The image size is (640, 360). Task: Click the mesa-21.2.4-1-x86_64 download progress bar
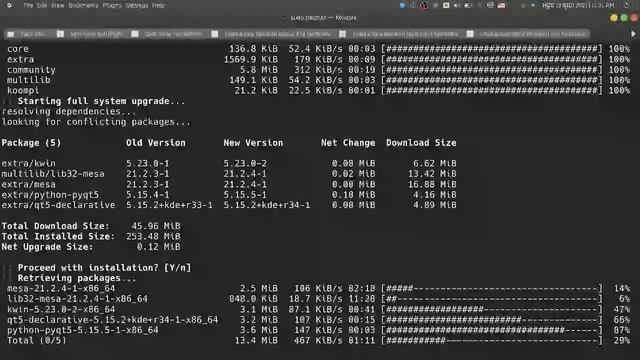(492, 289)
